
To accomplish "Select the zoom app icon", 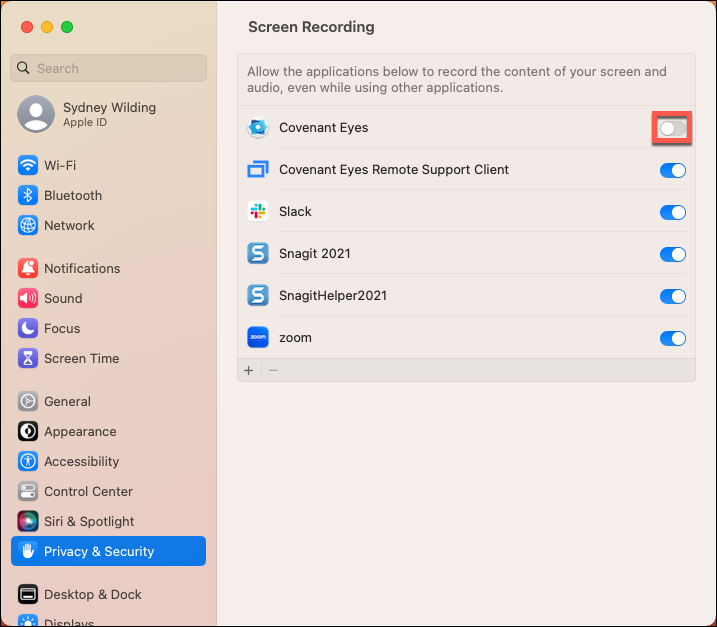I will pos(258,338).
